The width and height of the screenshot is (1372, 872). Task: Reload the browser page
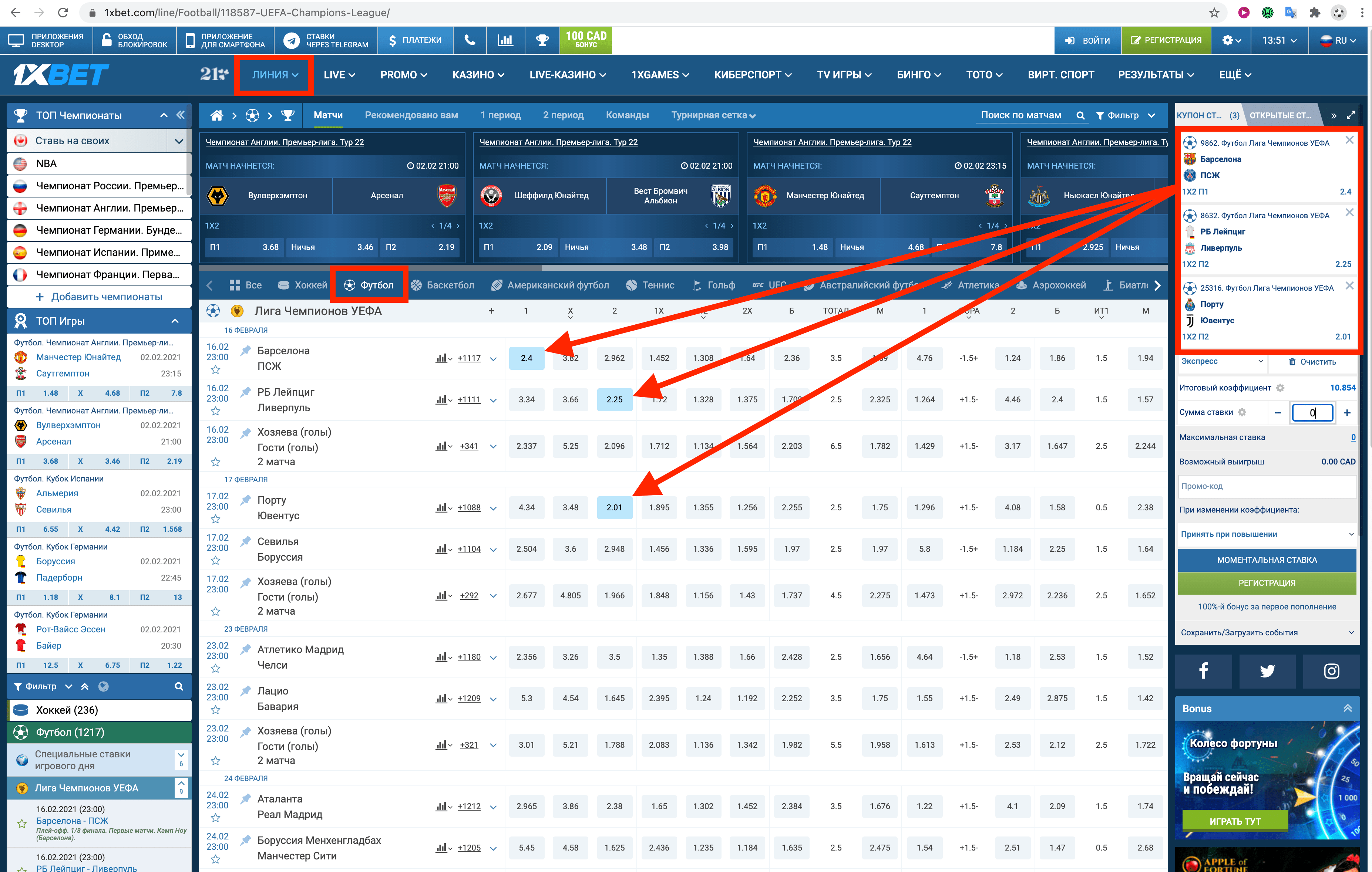click(x=63, y=12)
